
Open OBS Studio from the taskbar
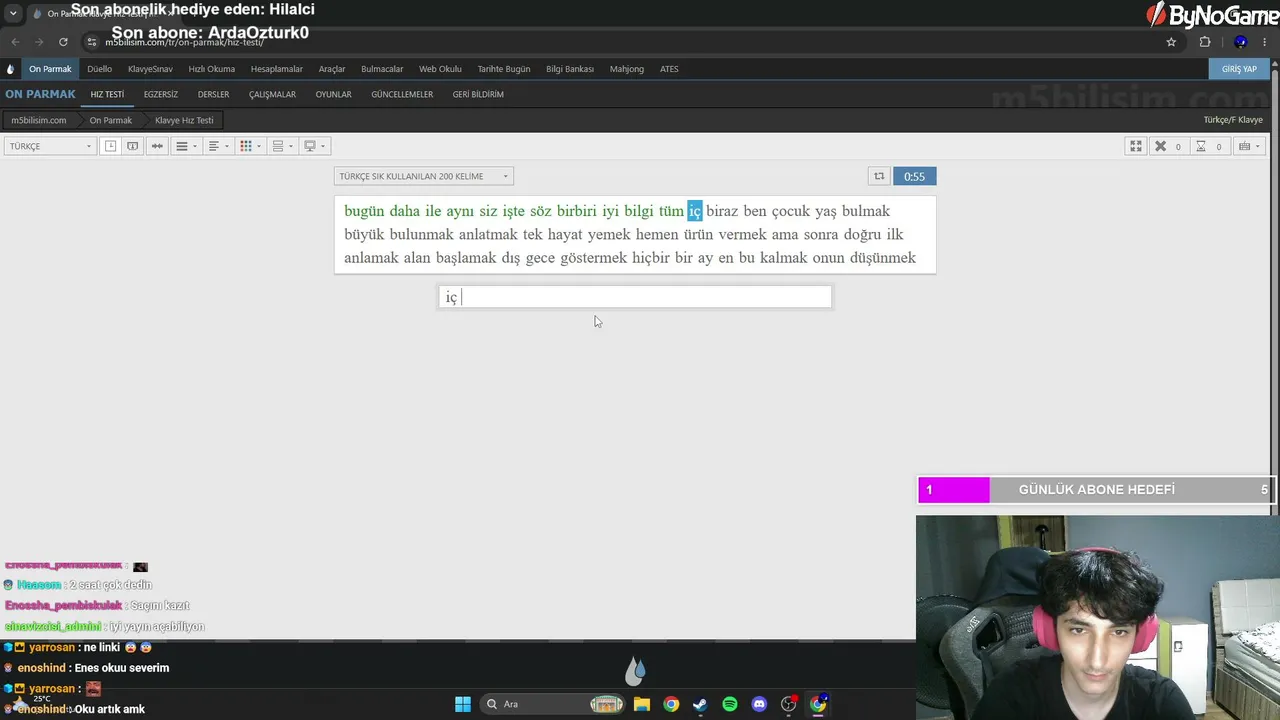(x=789, y=704)
